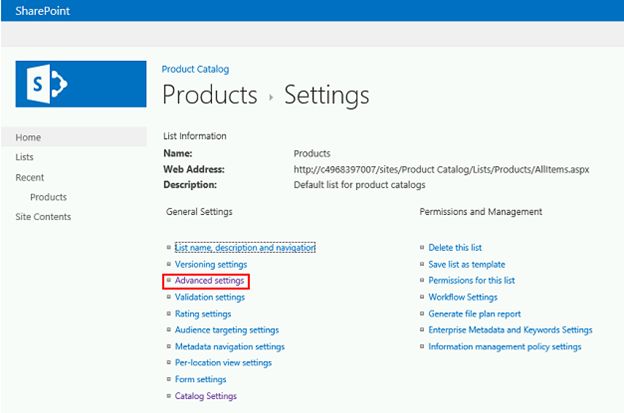The height and width of the screenshot is (413, 624).
Task: Open Site Contents in the sidebar
Action: coord(43,217)
